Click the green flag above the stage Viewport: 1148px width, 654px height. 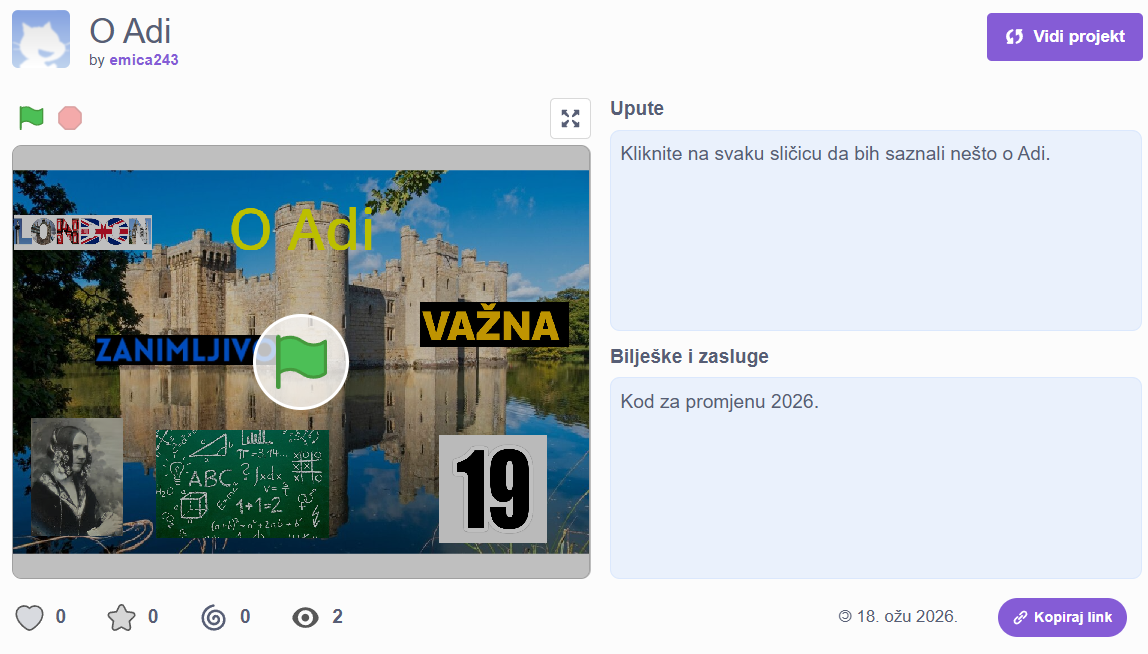coord(31,118)
